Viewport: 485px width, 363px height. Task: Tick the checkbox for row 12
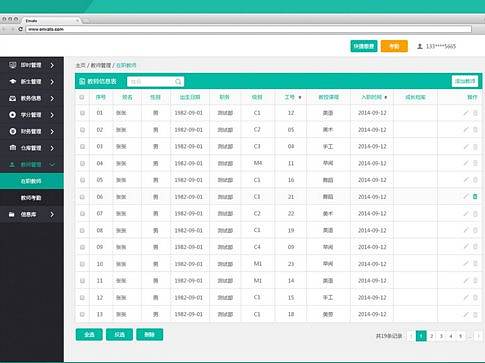click(82, 298)
